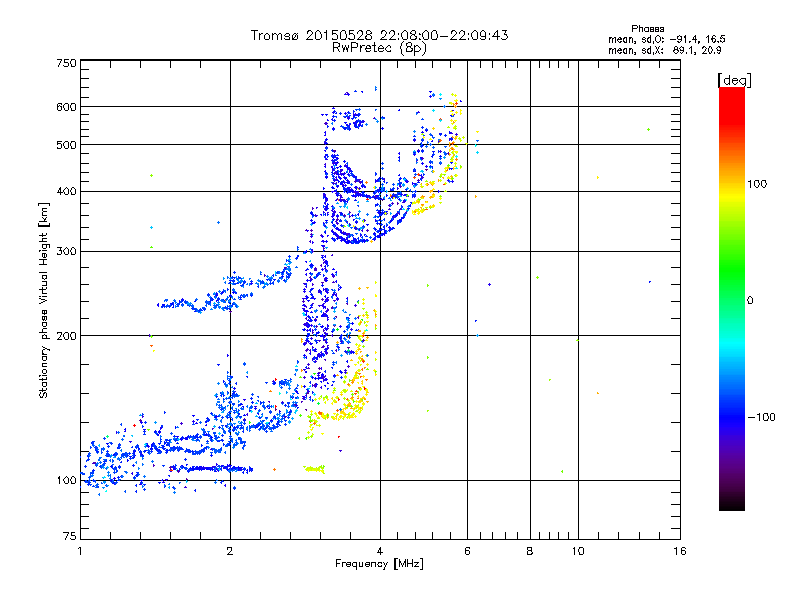Click the y-axis tick label '750'
This screenshot has width=800, height=600.
pos(67,63)
